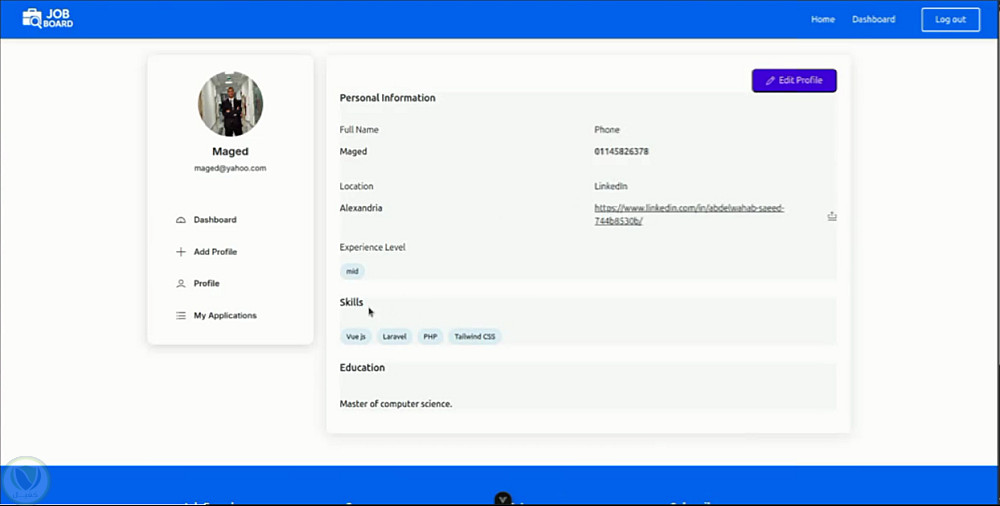1000x506 pixels.
Task: Click the Maged name under the avatar
Action: [x=230, y=151]
